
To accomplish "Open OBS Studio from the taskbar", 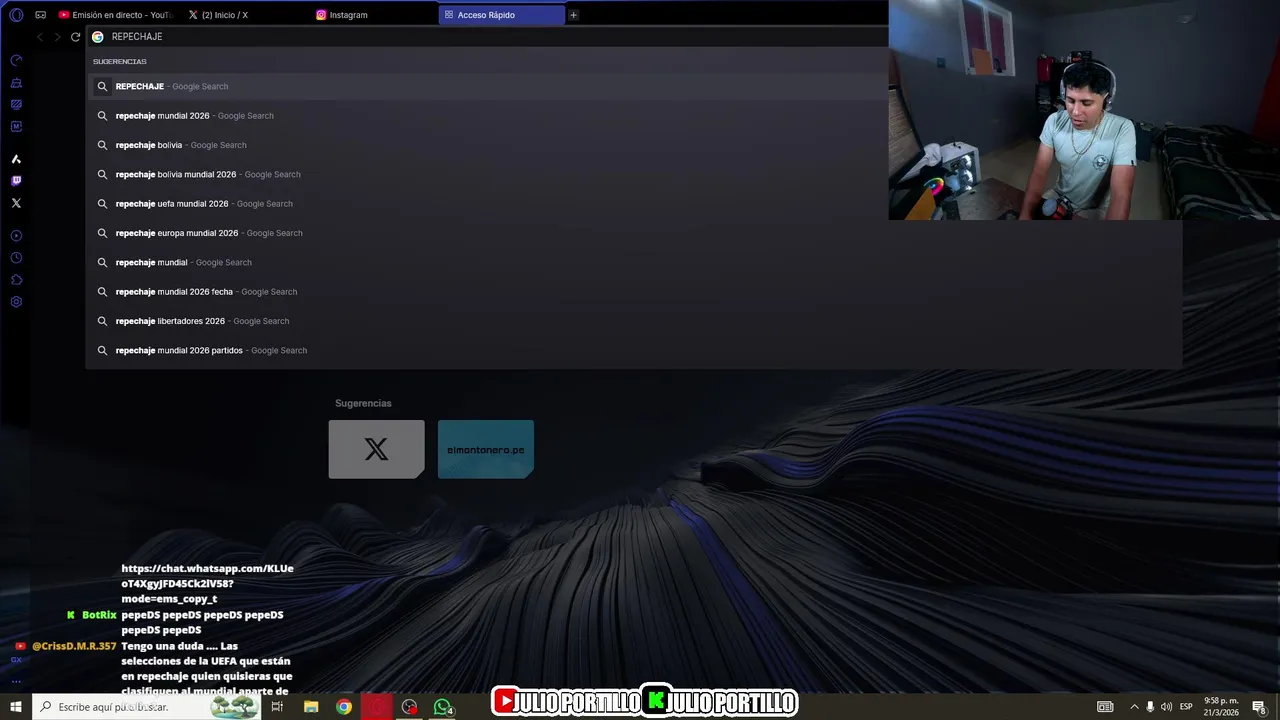I will coord(410,707).
